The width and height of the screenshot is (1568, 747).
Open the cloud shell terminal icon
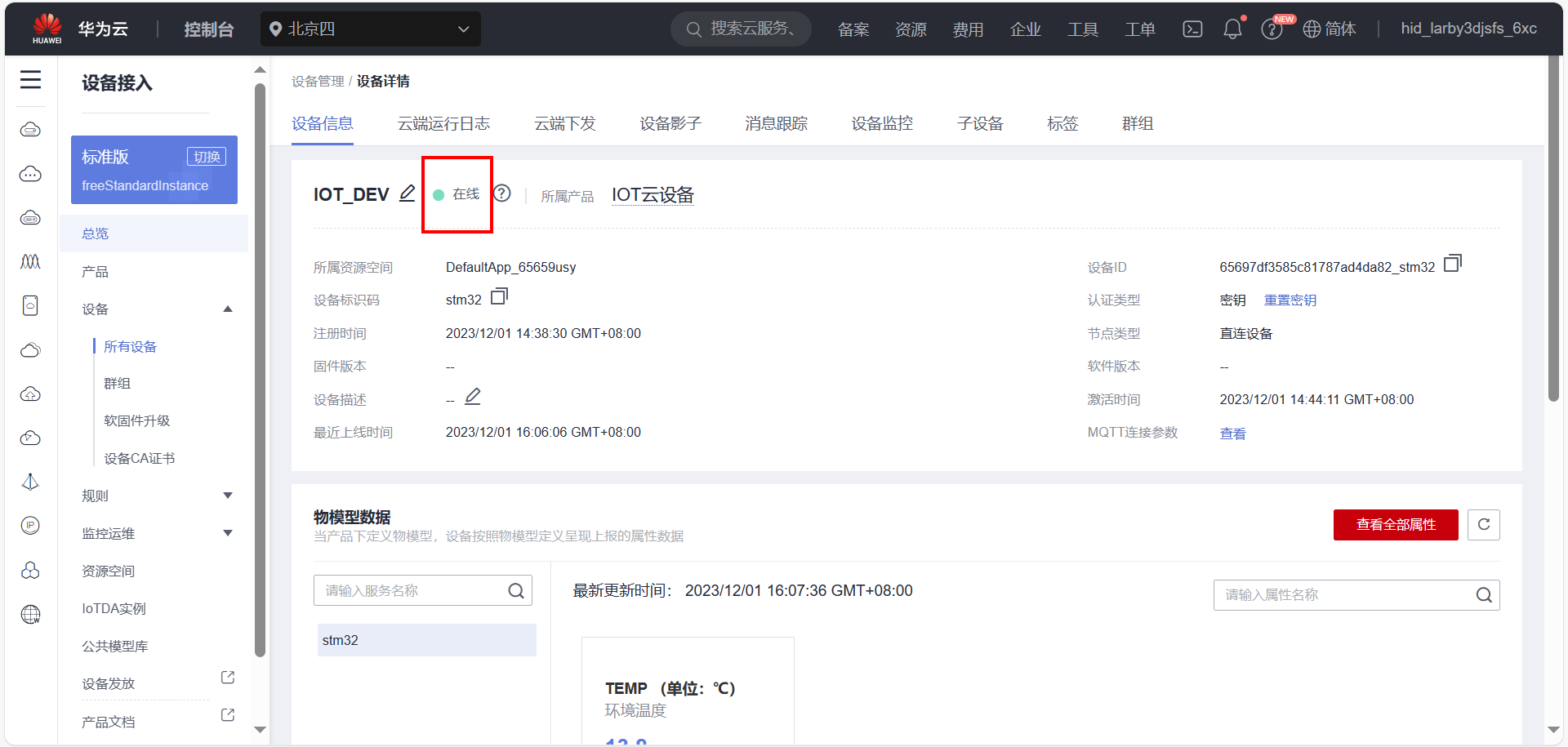tap(1192, 29)
